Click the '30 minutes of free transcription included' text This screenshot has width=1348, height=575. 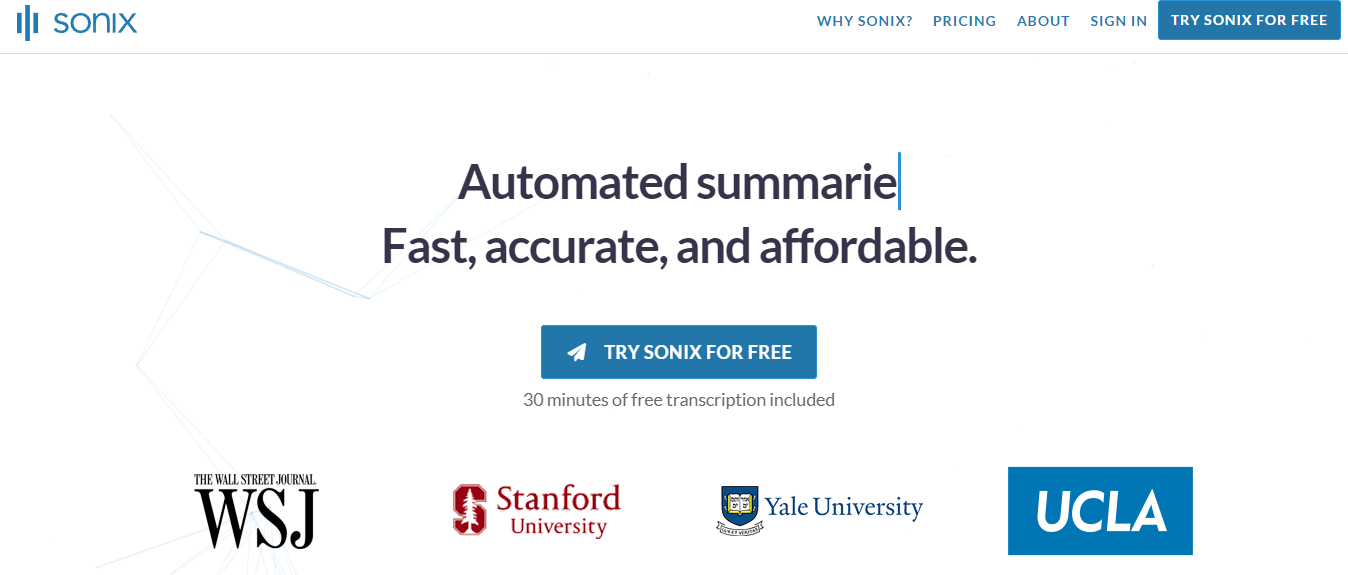[x=679, y=400]
